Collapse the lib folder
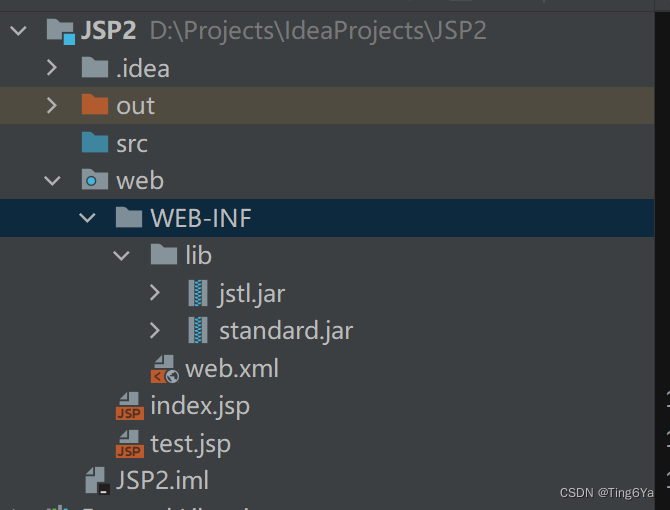 (x=121, y=255)
